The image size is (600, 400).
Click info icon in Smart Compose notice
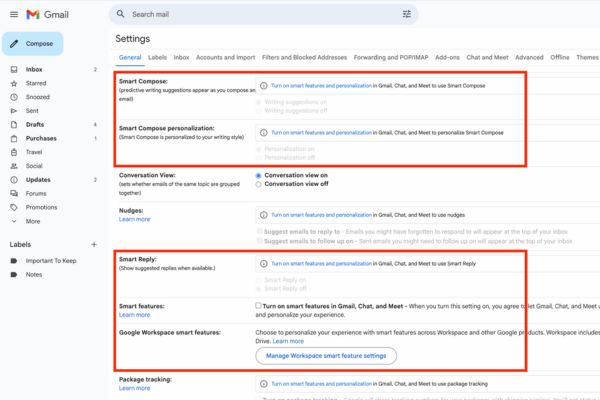click(x=264, y=86)
